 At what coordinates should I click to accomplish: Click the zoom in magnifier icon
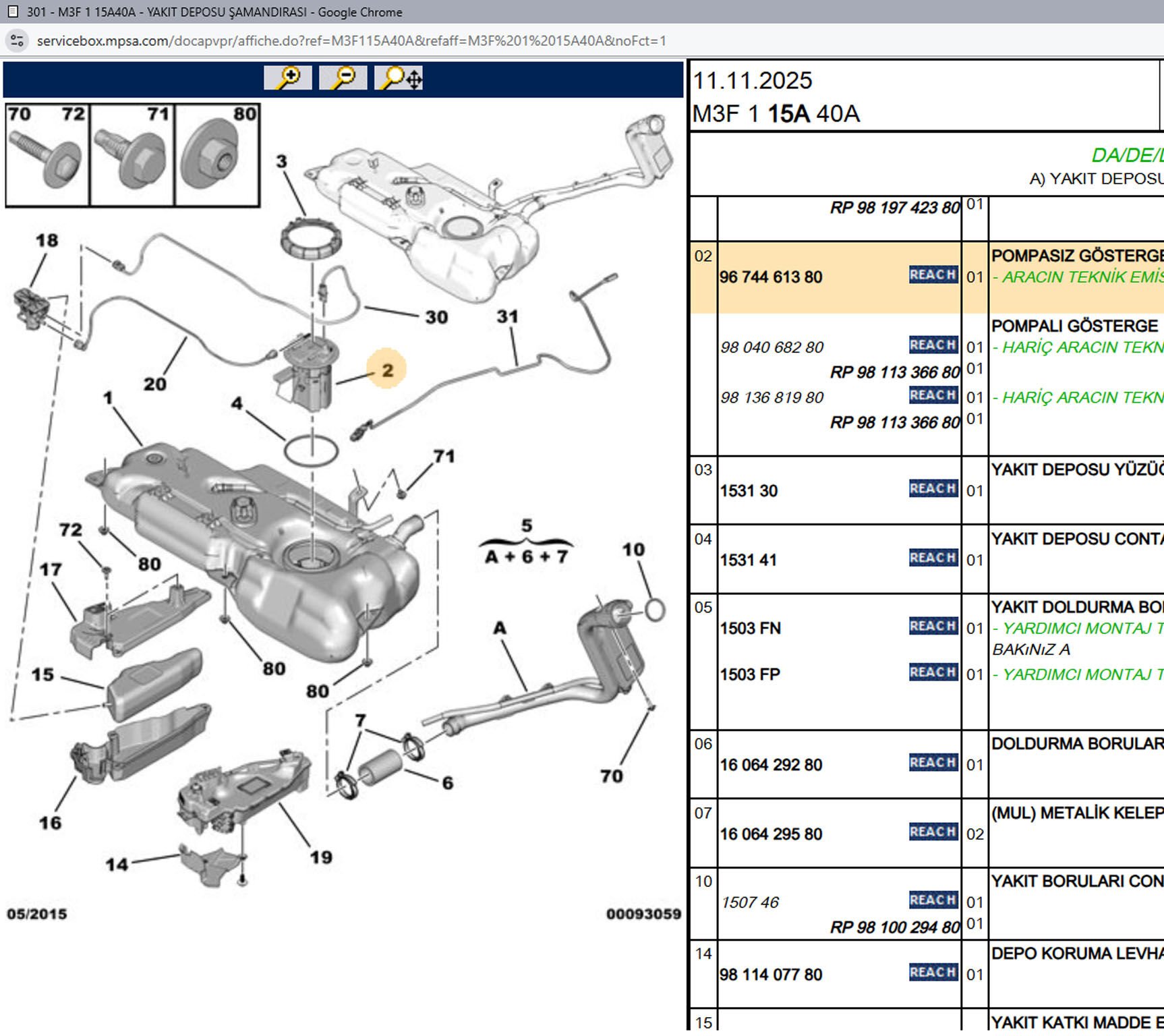click(x=288, y=78)
